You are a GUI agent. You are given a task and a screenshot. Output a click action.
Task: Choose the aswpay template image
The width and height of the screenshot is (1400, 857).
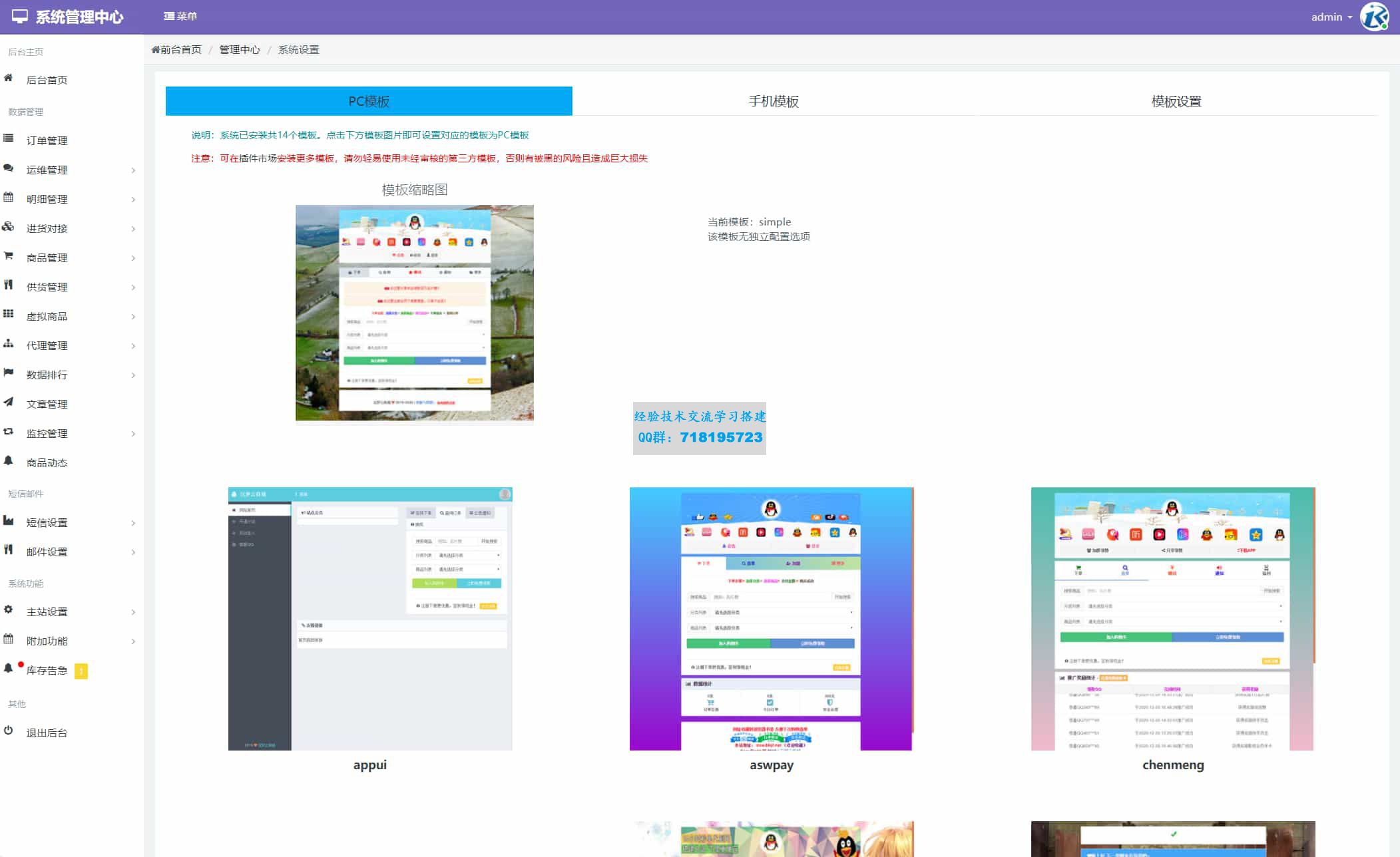(771, 618)
